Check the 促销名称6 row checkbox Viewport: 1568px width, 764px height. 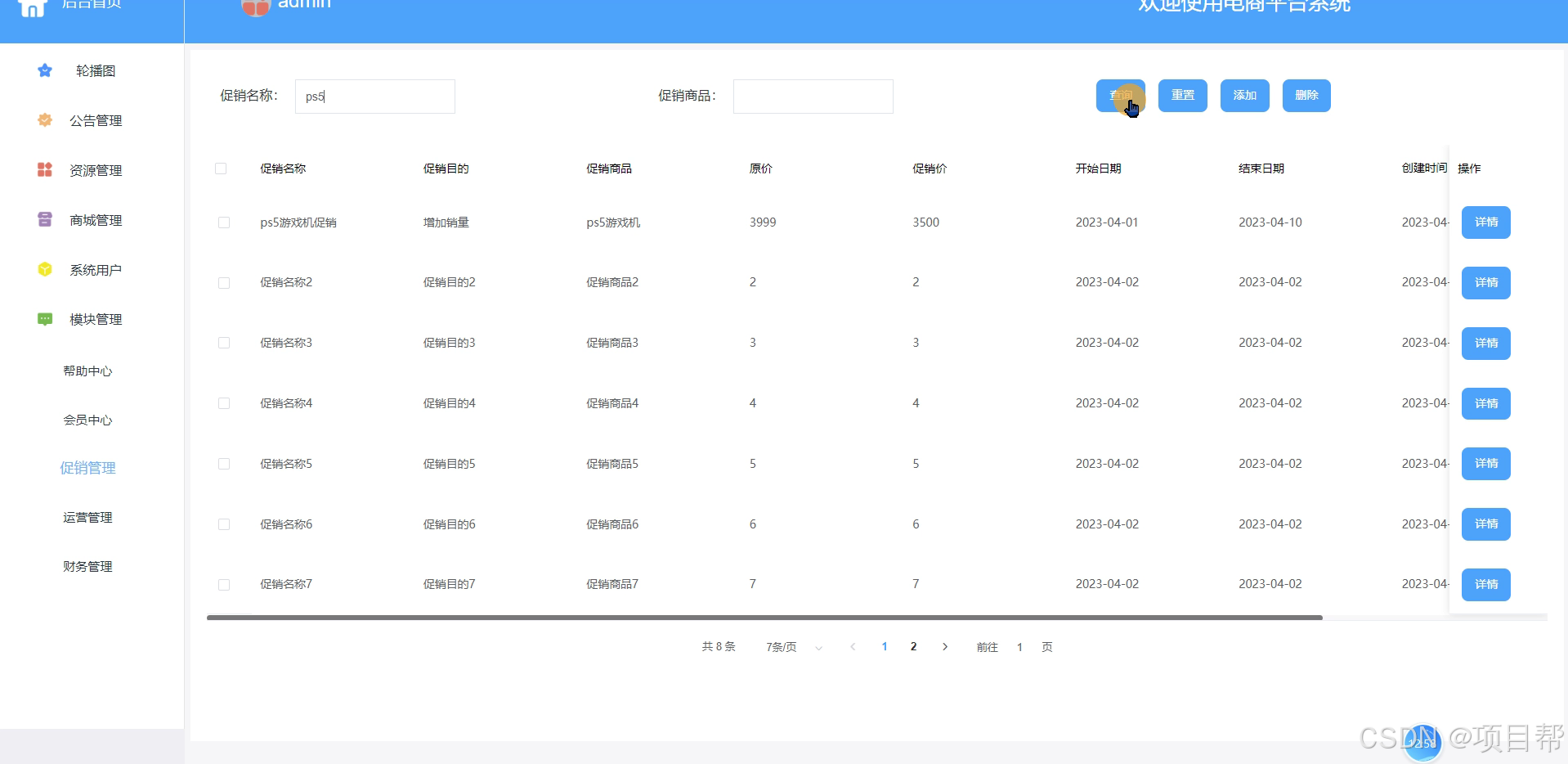click(x=224, y=524)
